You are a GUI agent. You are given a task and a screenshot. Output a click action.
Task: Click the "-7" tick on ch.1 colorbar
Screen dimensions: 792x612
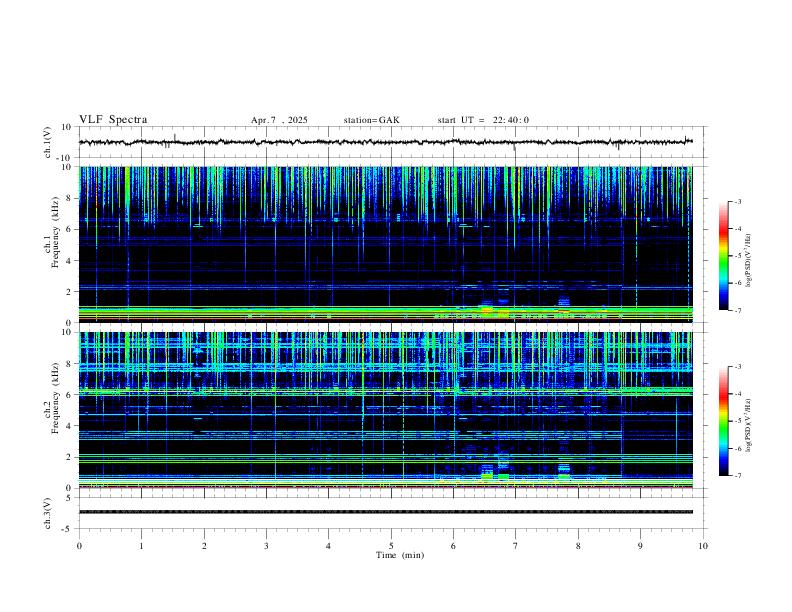pyautogui.click(x=737, y=310)
